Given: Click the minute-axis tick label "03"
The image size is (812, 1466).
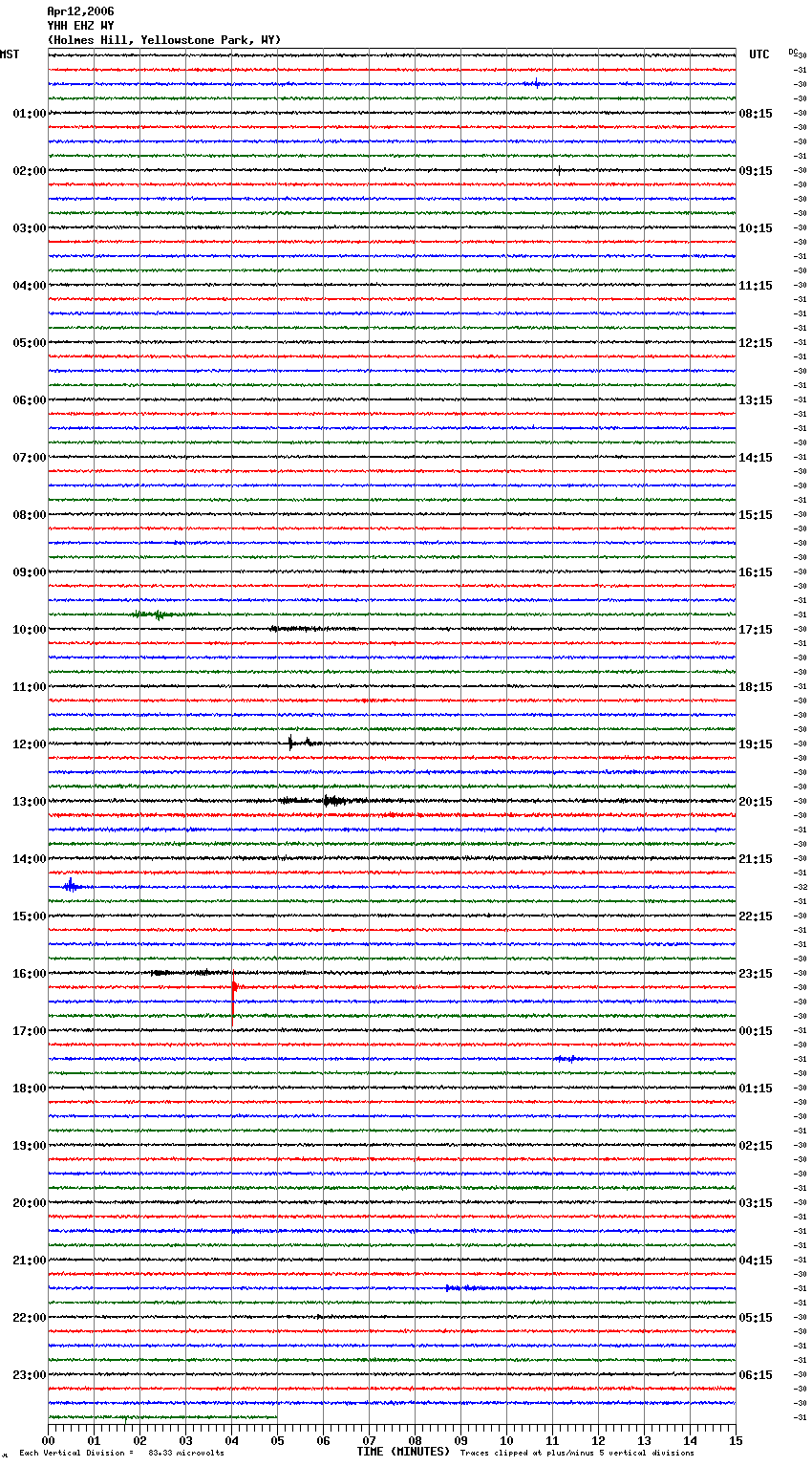Looking at the screenshot, I should click(x=185, y=1440).
